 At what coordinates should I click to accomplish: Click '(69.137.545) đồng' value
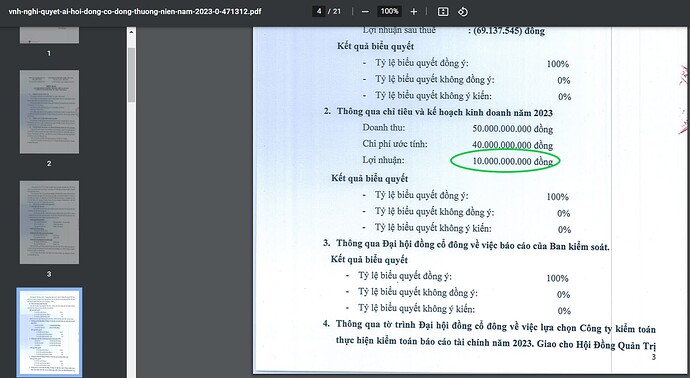tap(509, 31)
